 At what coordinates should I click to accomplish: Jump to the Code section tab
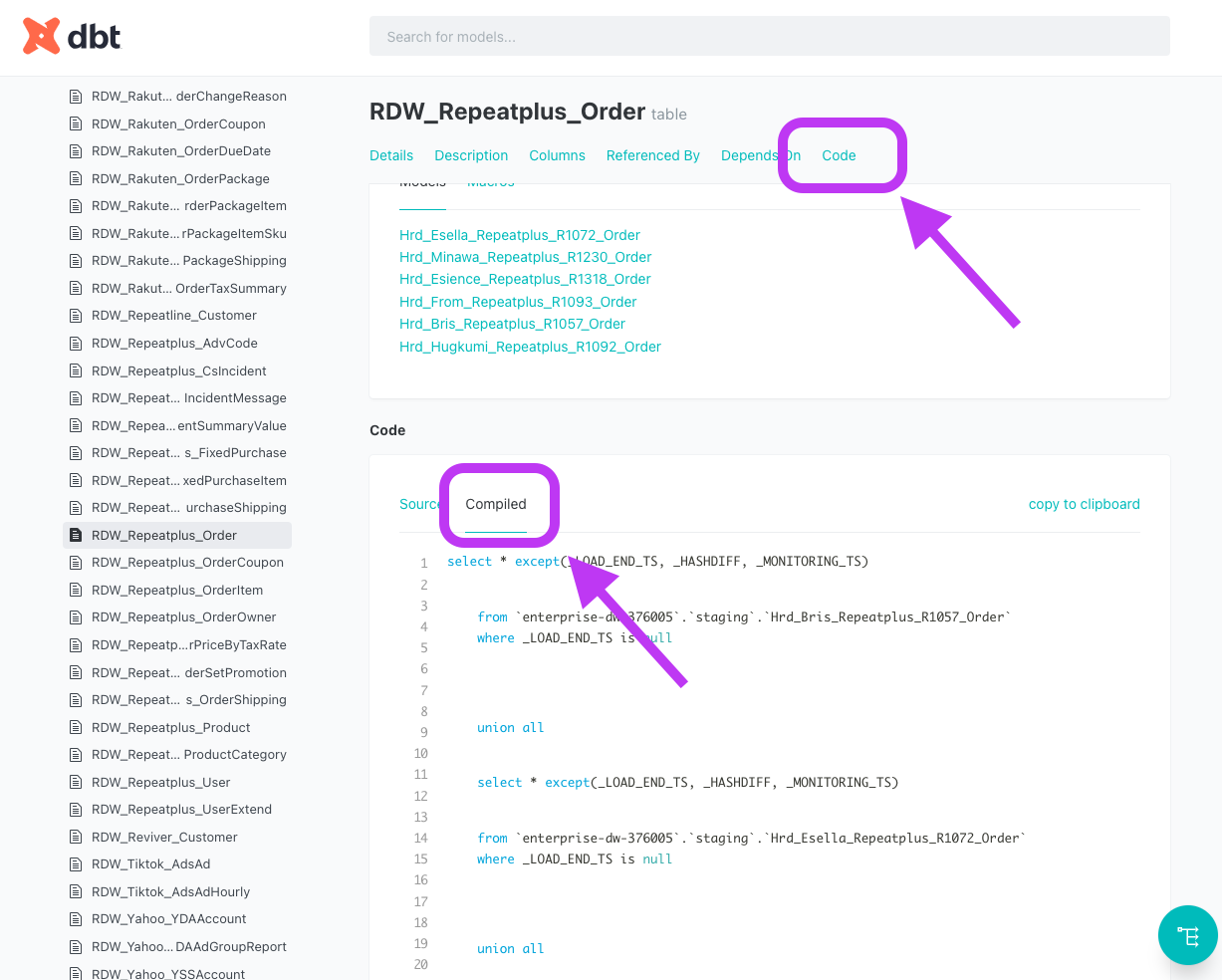point(839,155)
